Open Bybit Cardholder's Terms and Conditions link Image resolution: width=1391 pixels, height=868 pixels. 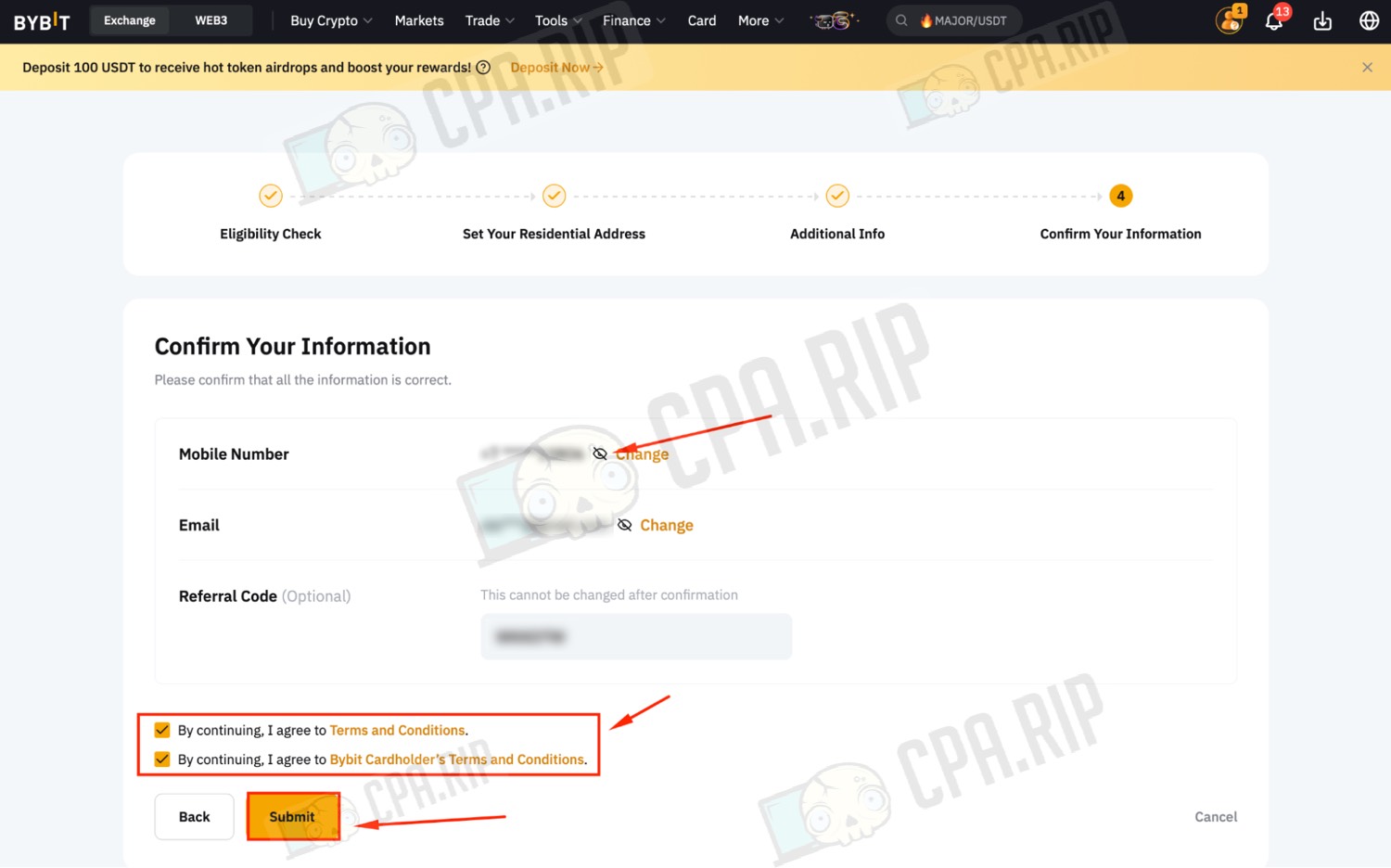tap(457, 759)
